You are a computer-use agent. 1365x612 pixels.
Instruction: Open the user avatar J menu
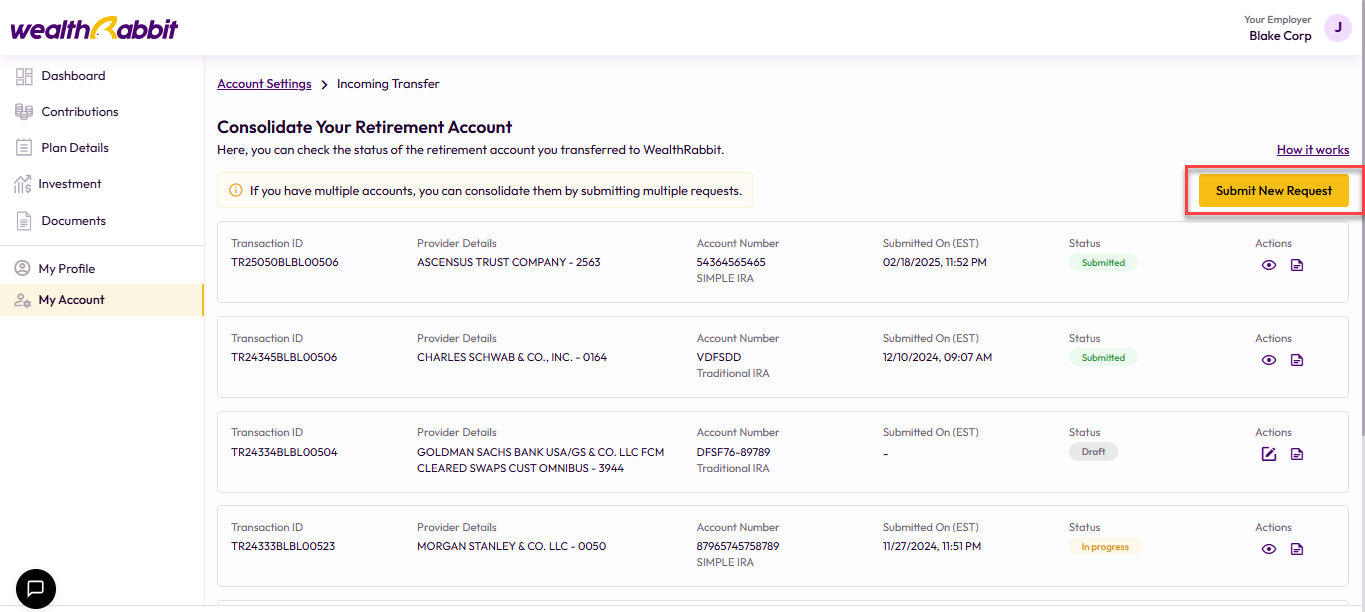point(1337,28)
